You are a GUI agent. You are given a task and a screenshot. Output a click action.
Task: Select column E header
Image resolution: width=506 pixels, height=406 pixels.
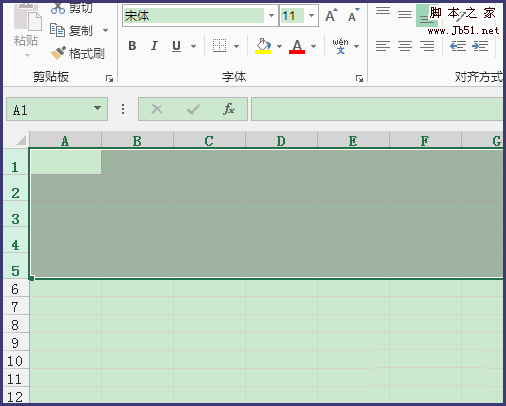[353, 141]
